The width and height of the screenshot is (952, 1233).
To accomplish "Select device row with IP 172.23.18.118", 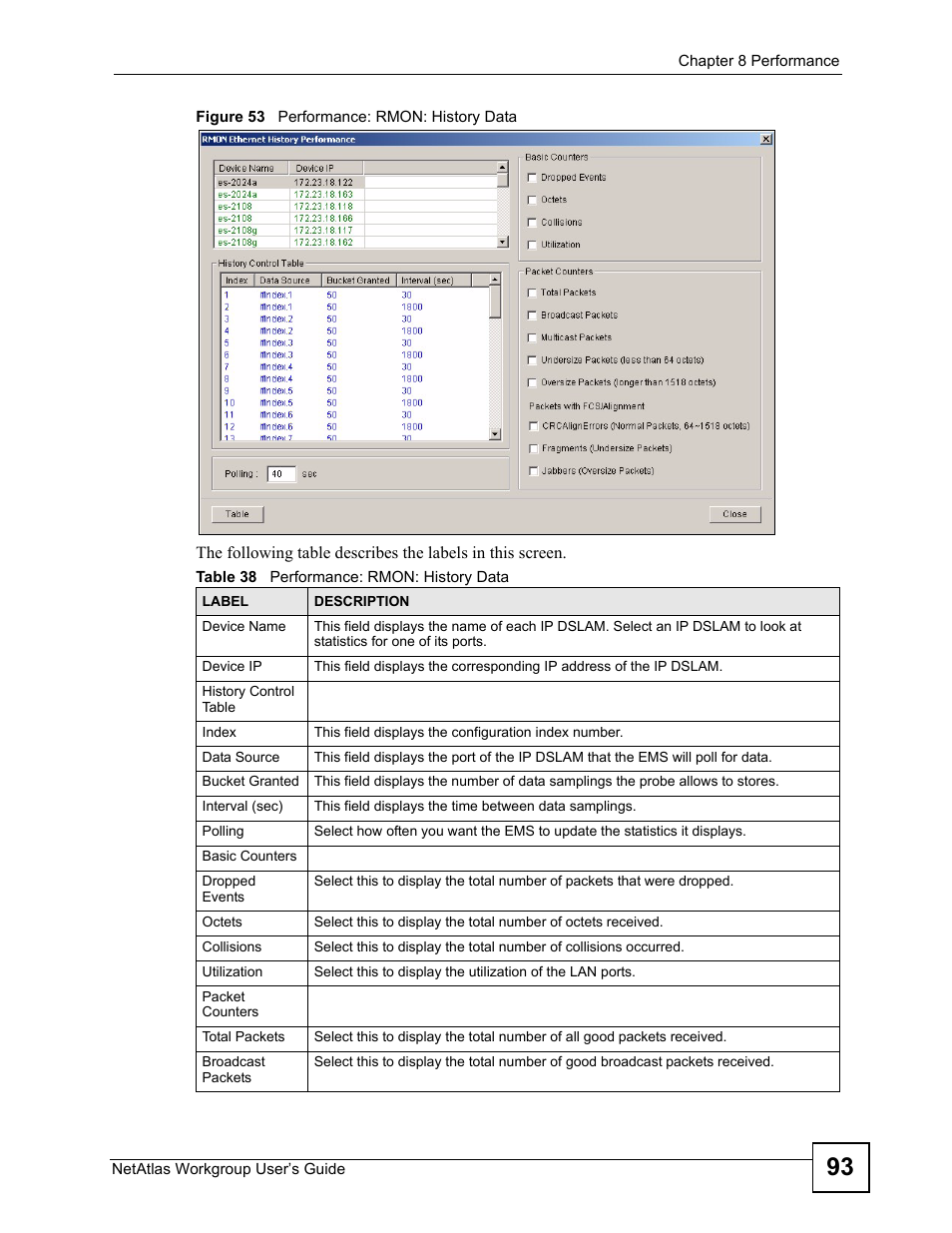I will 356,207.
